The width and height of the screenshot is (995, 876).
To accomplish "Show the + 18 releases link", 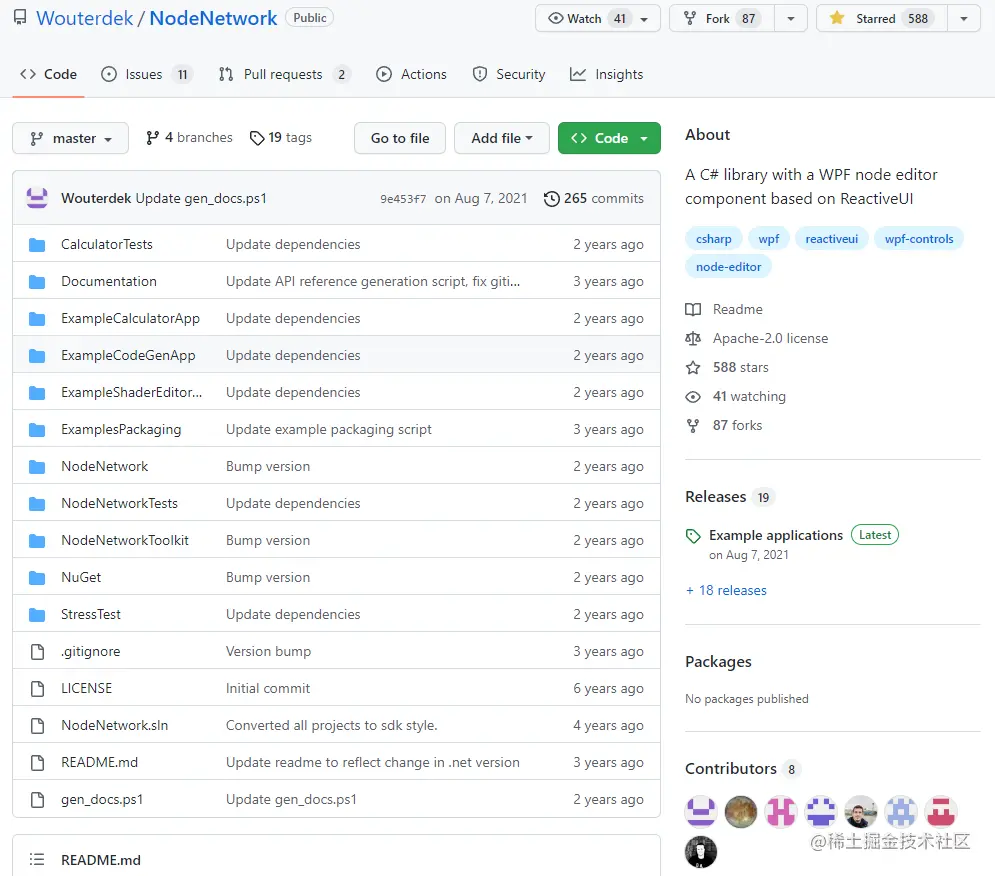I will click(x=726, y=590).
